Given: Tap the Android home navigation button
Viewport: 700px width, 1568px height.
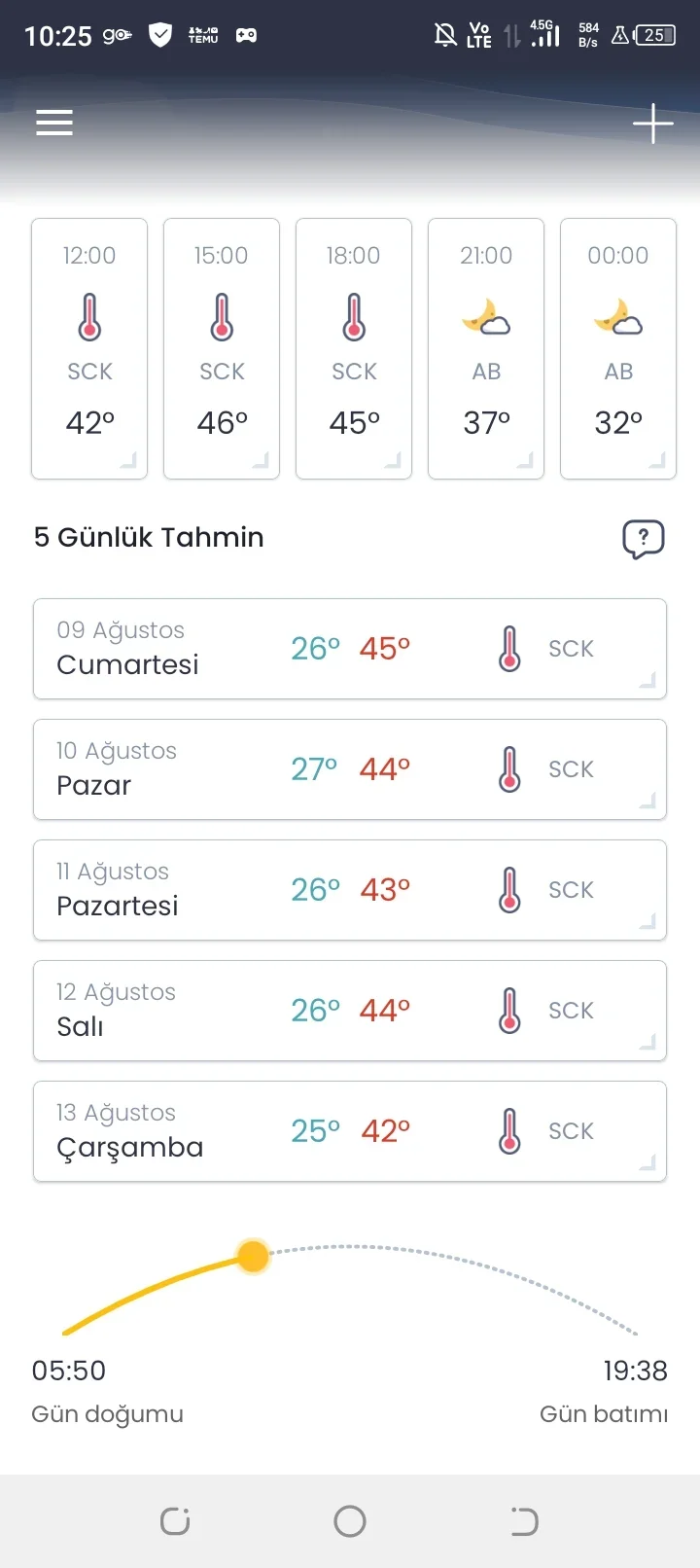Looking at the screenshot, I should click(x=350, y=1521).
